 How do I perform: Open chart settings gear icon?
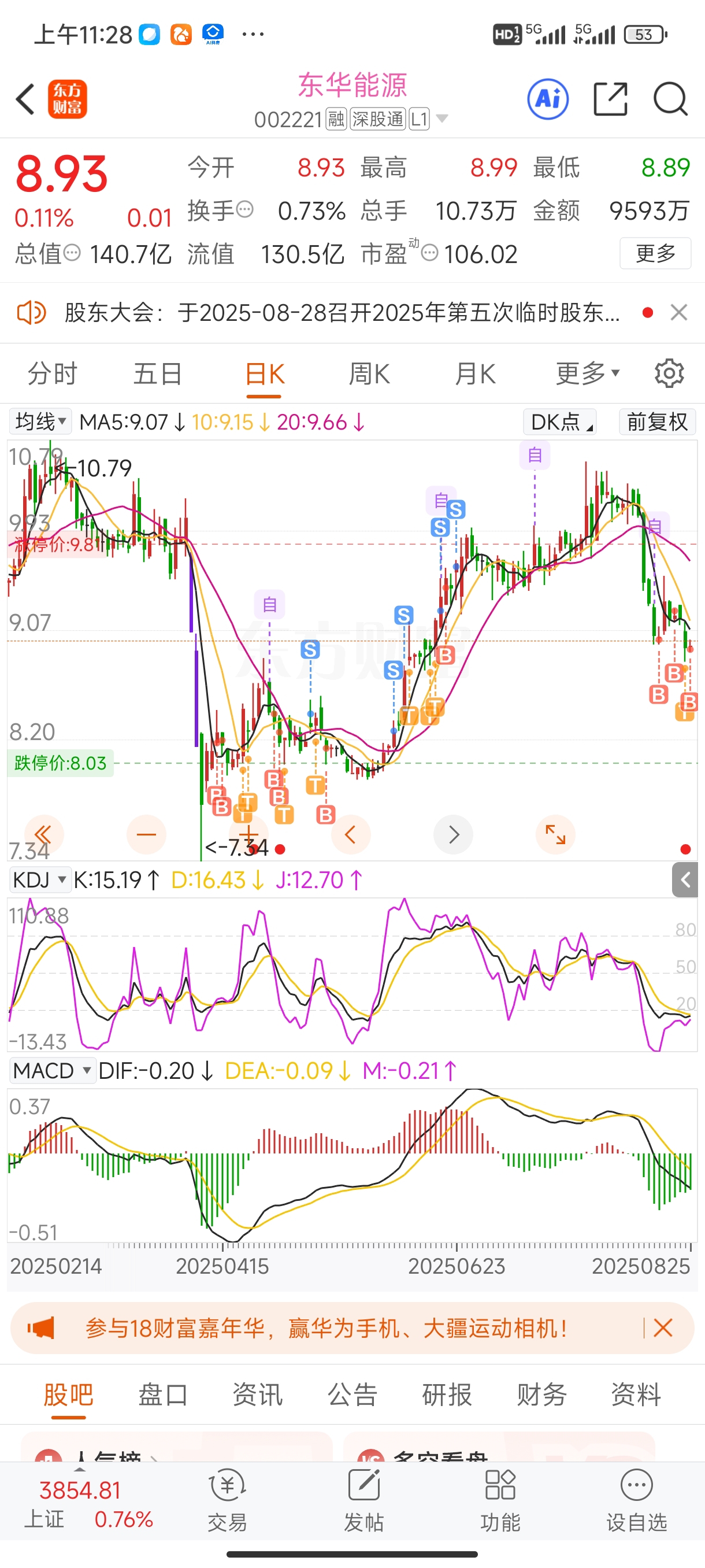coord(669,373)
